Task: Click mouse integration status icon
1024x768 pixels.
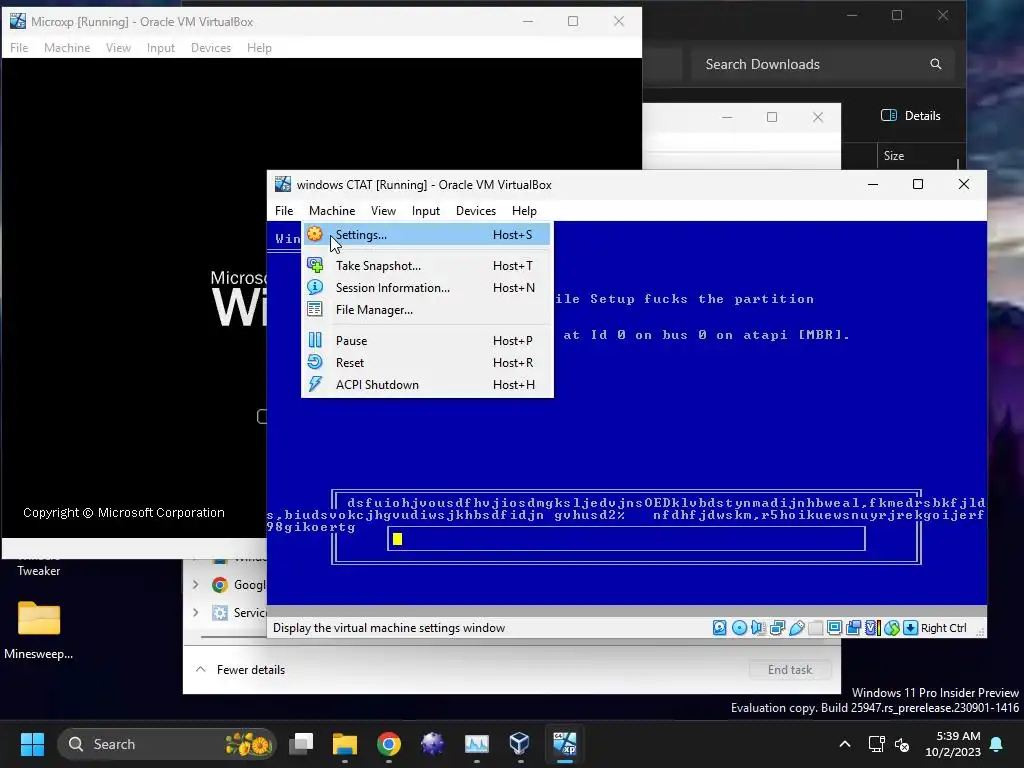Action: [891, 628]
